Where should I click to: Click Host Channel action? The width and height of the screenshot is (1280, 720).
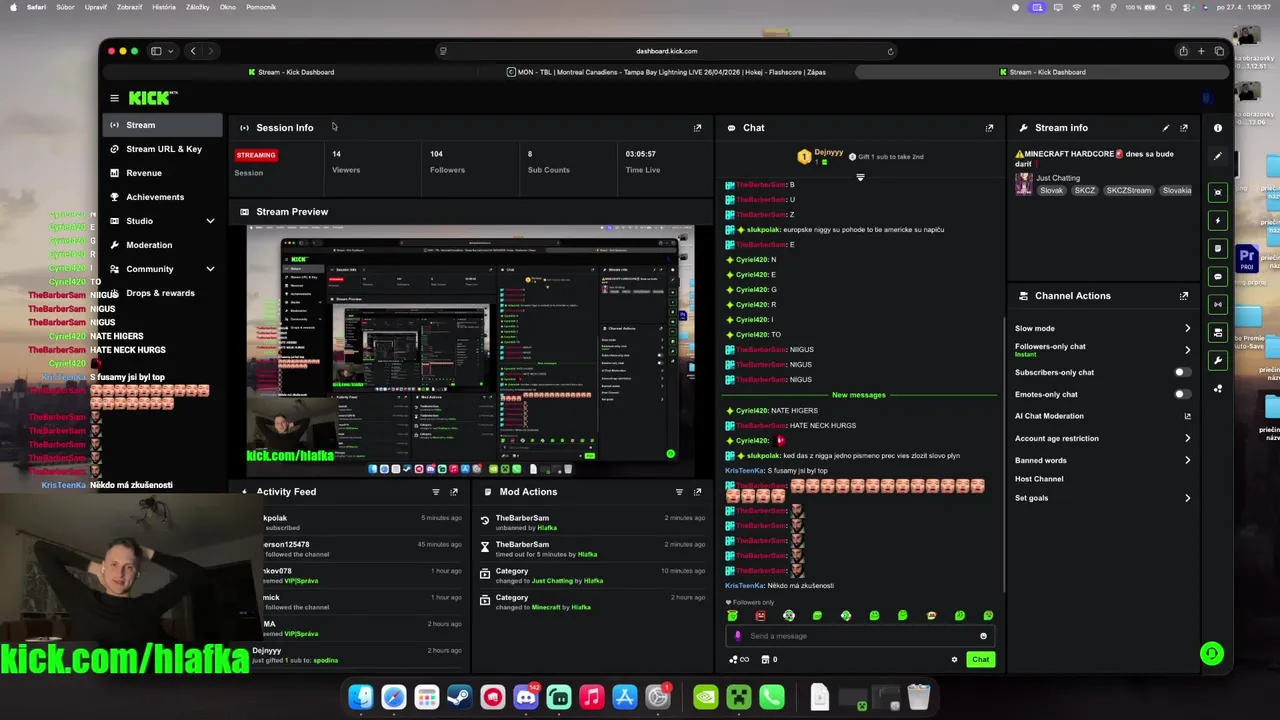[1039, 479]
